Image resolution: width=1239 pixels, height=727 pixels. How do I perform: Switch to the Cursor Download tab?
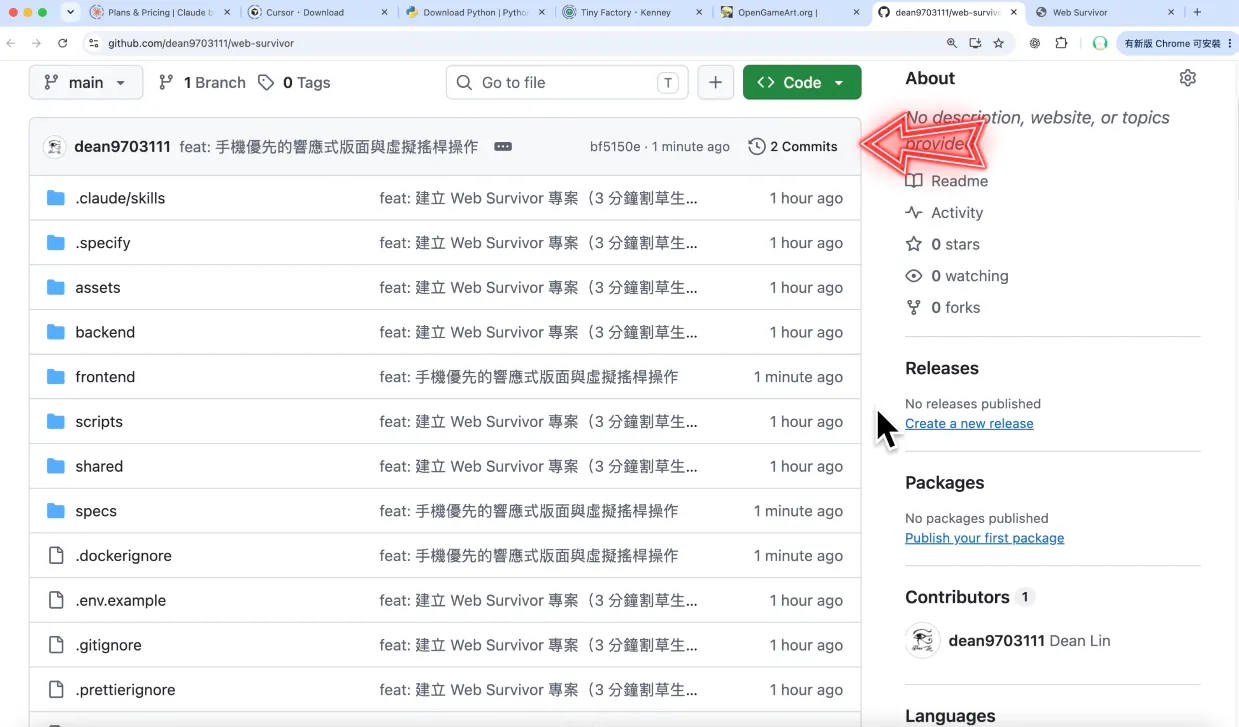[x=318, y=13]
